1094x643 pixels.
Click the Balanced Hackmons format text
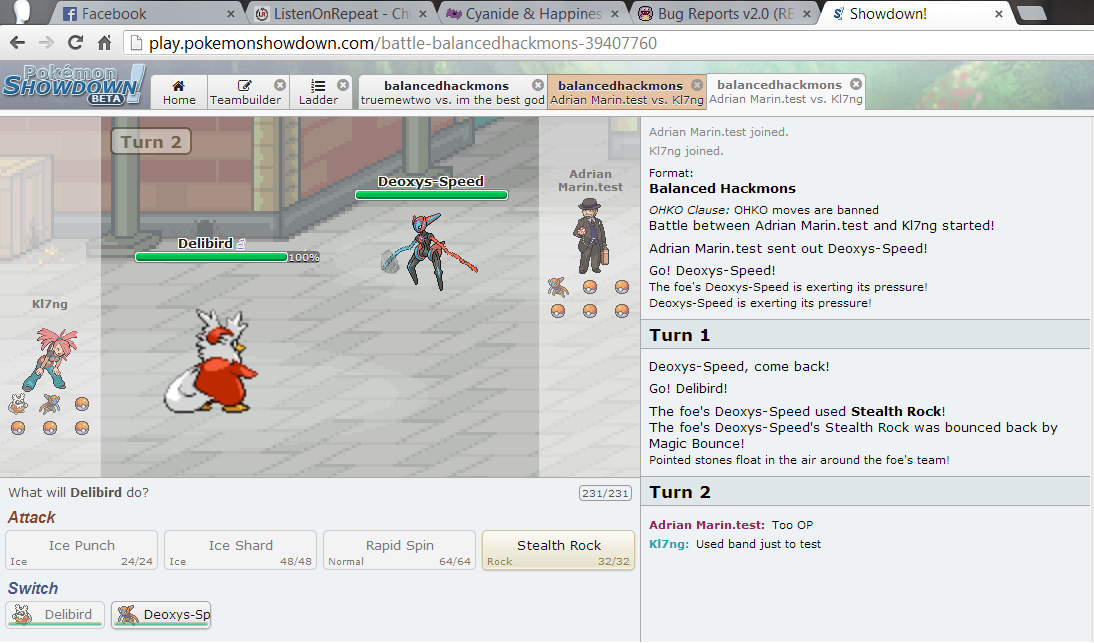(x=722, y=188)
